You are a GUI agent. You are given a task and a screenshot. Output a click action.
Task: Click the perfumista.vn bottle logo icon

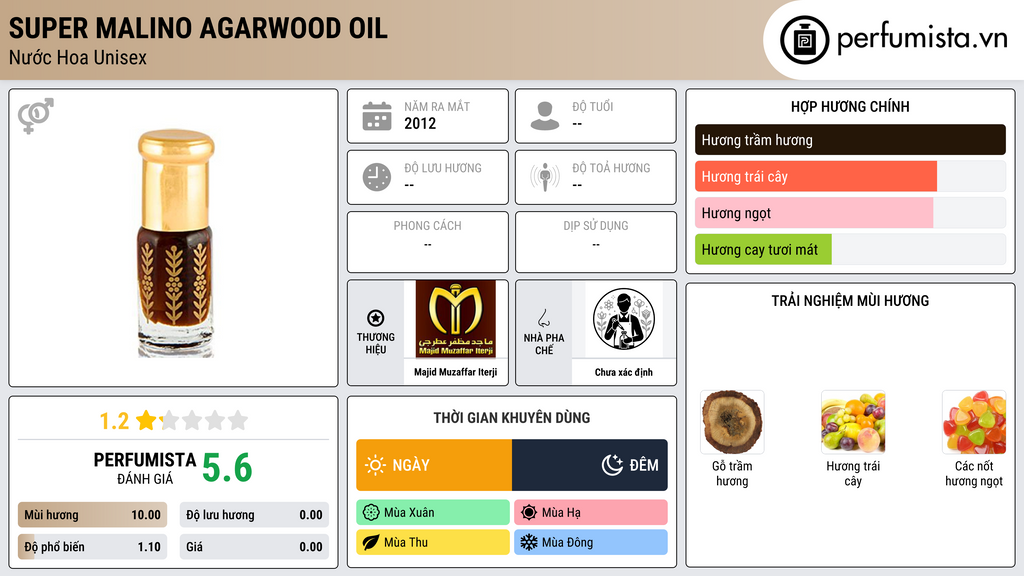click(804, 40)
